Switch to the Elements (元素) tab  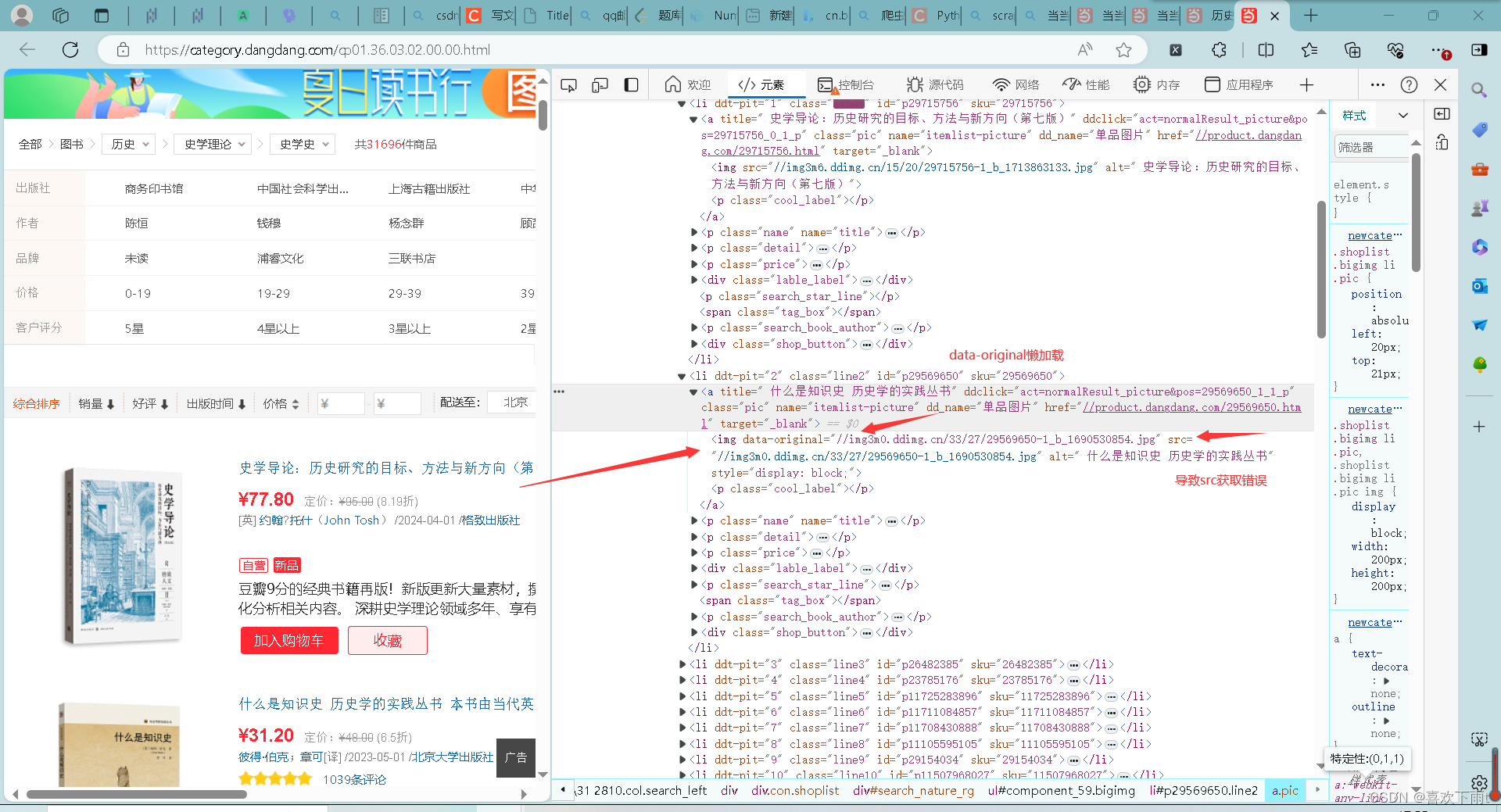(761, 85)
